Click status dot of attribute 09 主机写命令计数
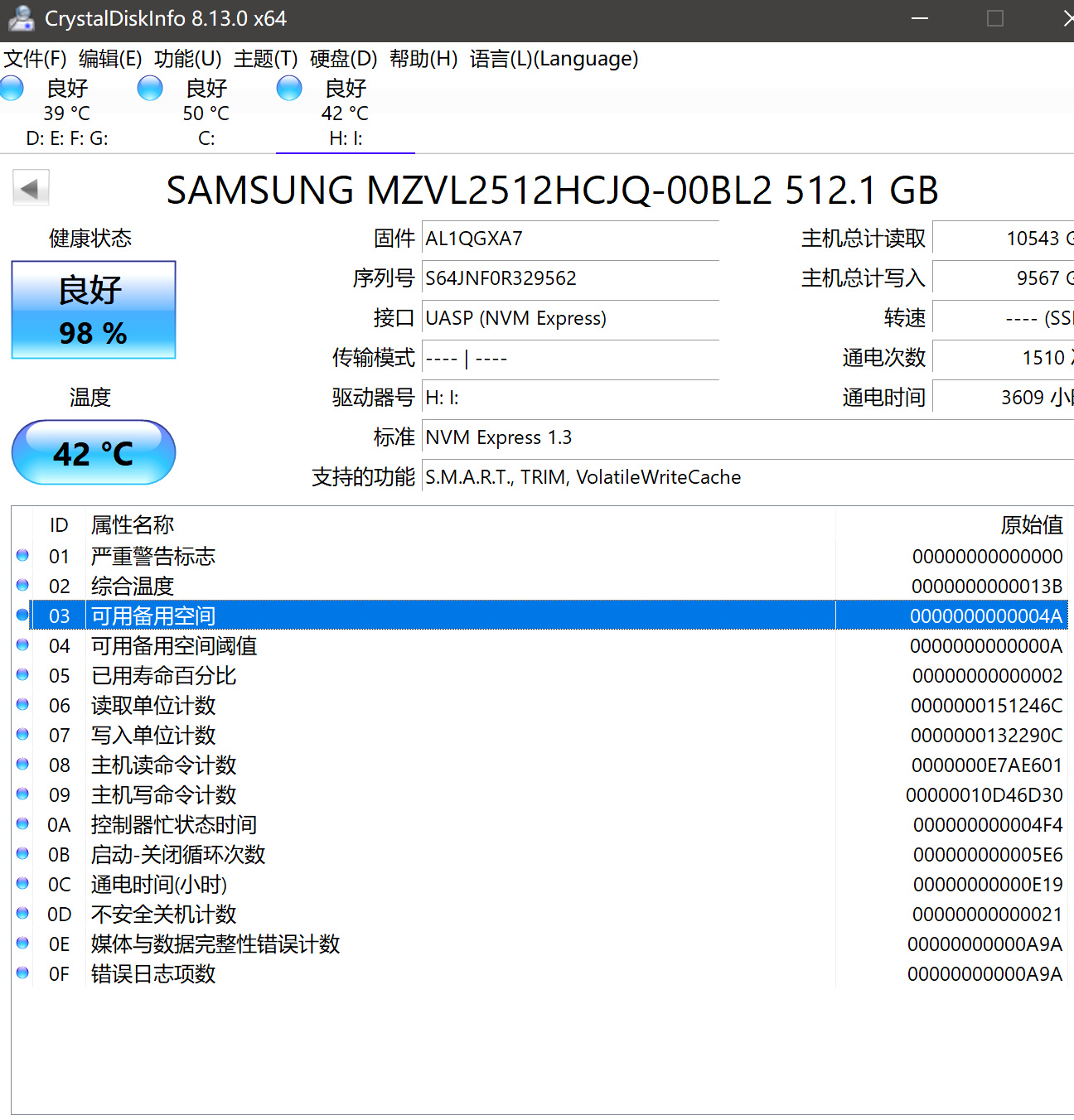Viewport: 1074px width, 1120px height. [22, 794]
